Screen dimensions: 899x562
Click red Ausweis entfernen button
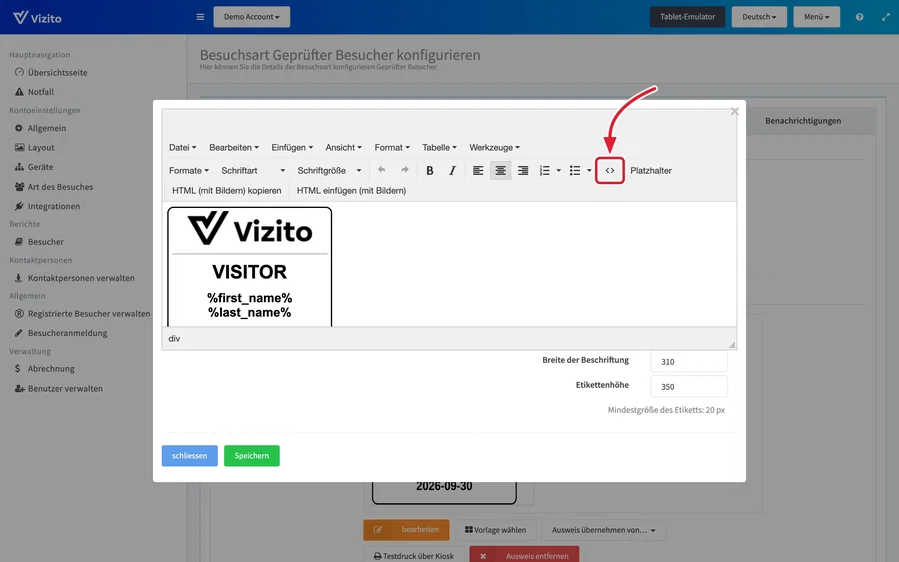click(524, 555)
